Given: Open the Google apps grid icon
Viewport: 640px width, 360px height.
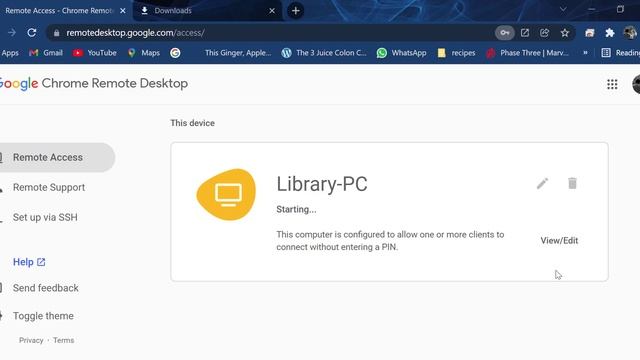Looking at the screenshot, I should pyautogui.click(x=612, y=84).
